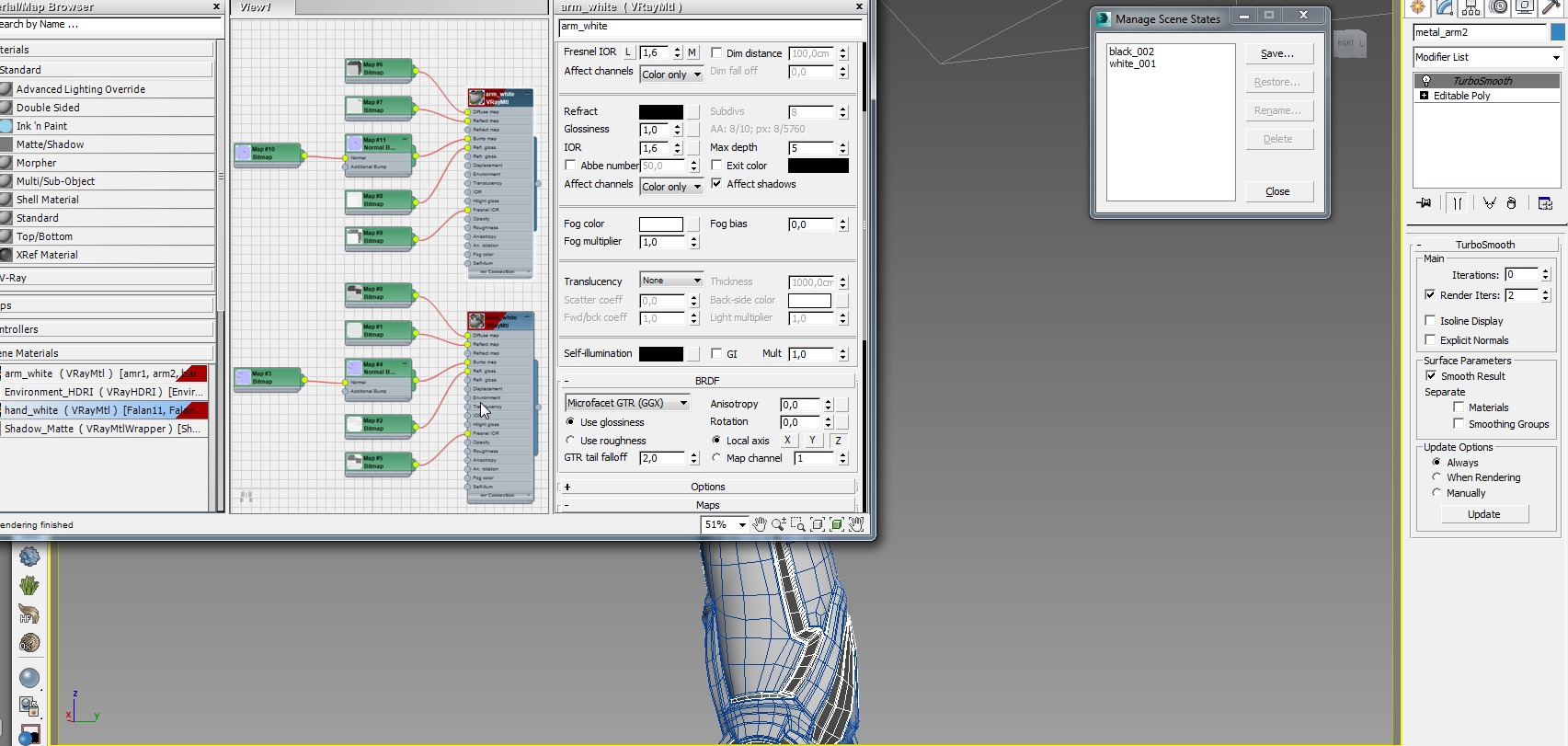Open the Utilities hammer tab
The image size is (1568, 746).
[x=1551, y=7]
